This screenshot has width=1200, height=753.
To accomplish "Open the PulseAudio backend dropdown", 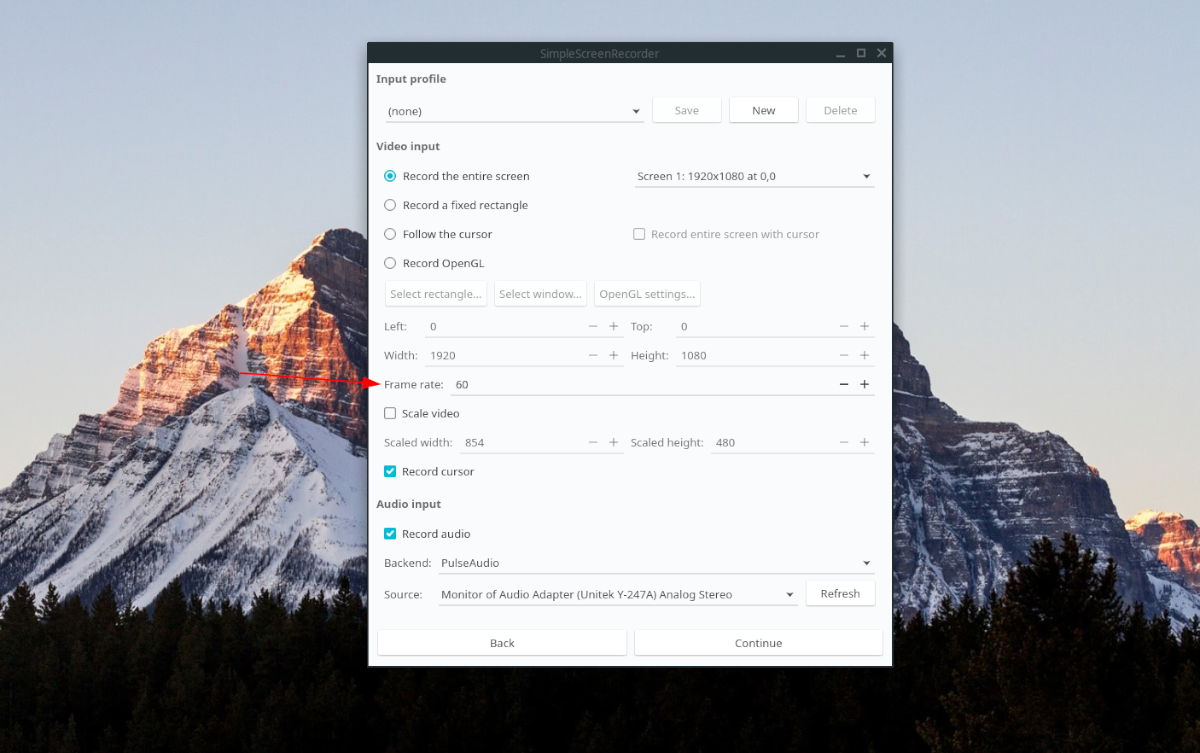I will click(x=655, y=563).
